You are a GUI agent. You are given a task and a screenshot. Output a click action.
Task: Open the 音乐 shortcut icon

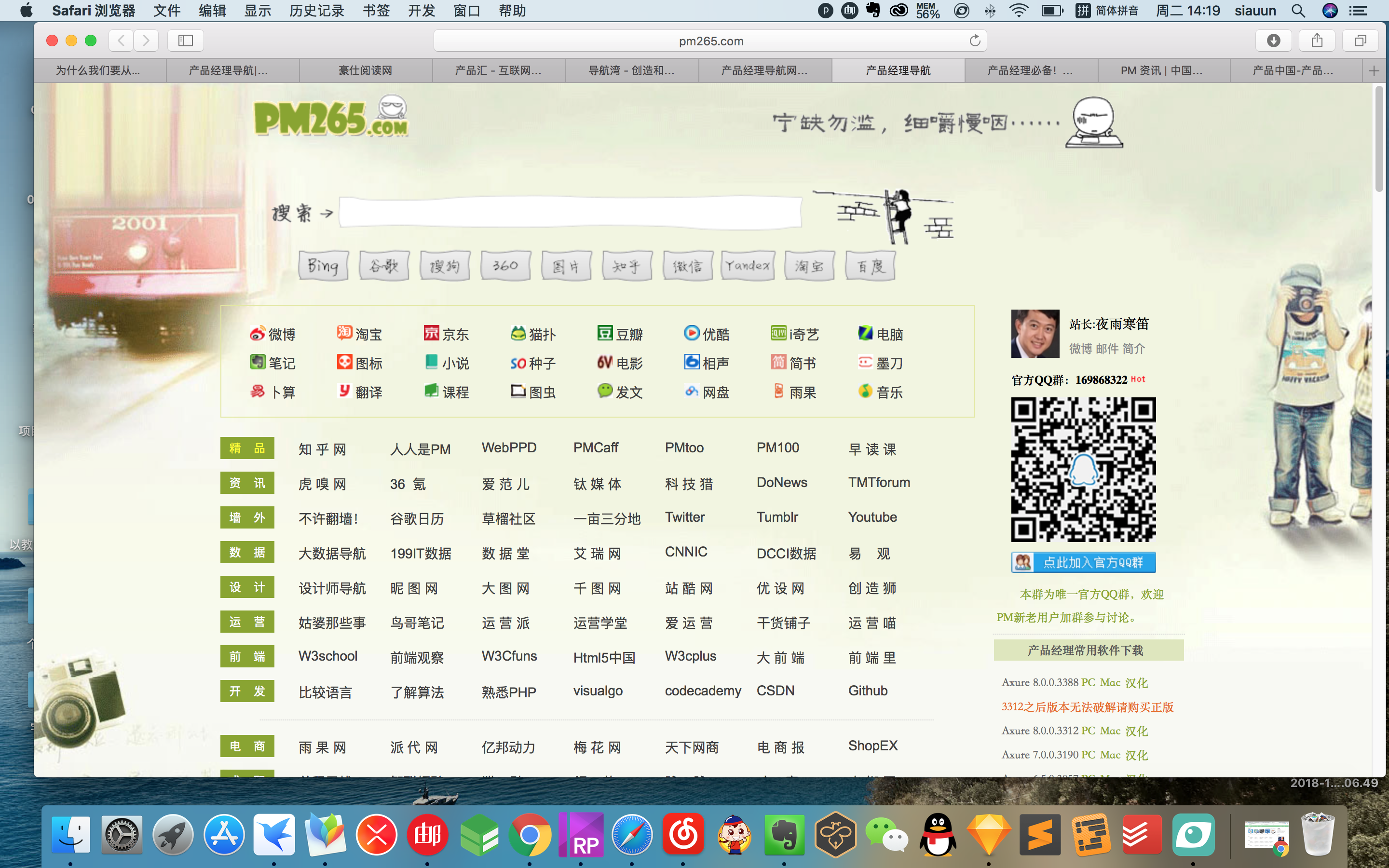tap(881, 392)
